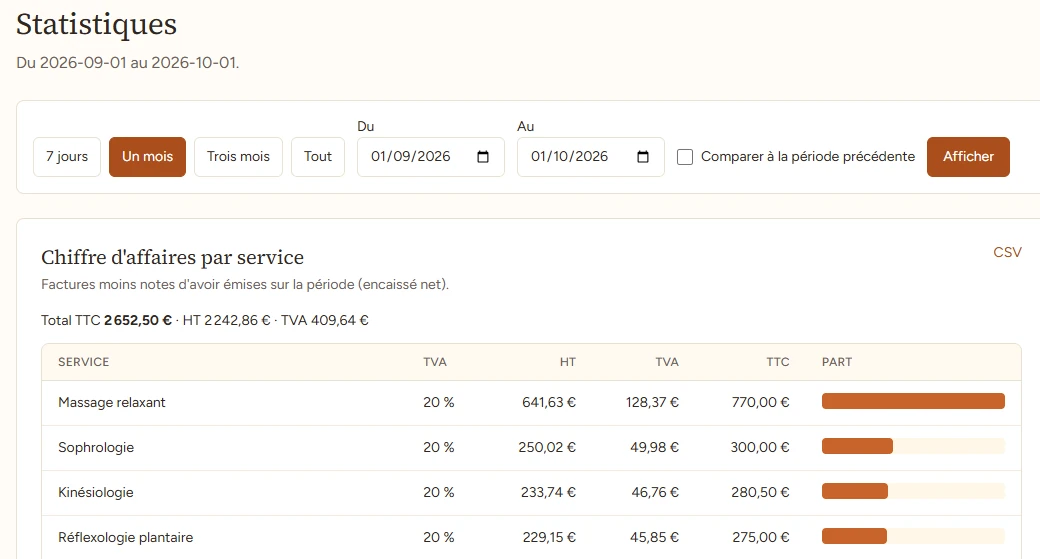Click the SERVICE column header
1040x559 pixels.
[x=84, y=362]
